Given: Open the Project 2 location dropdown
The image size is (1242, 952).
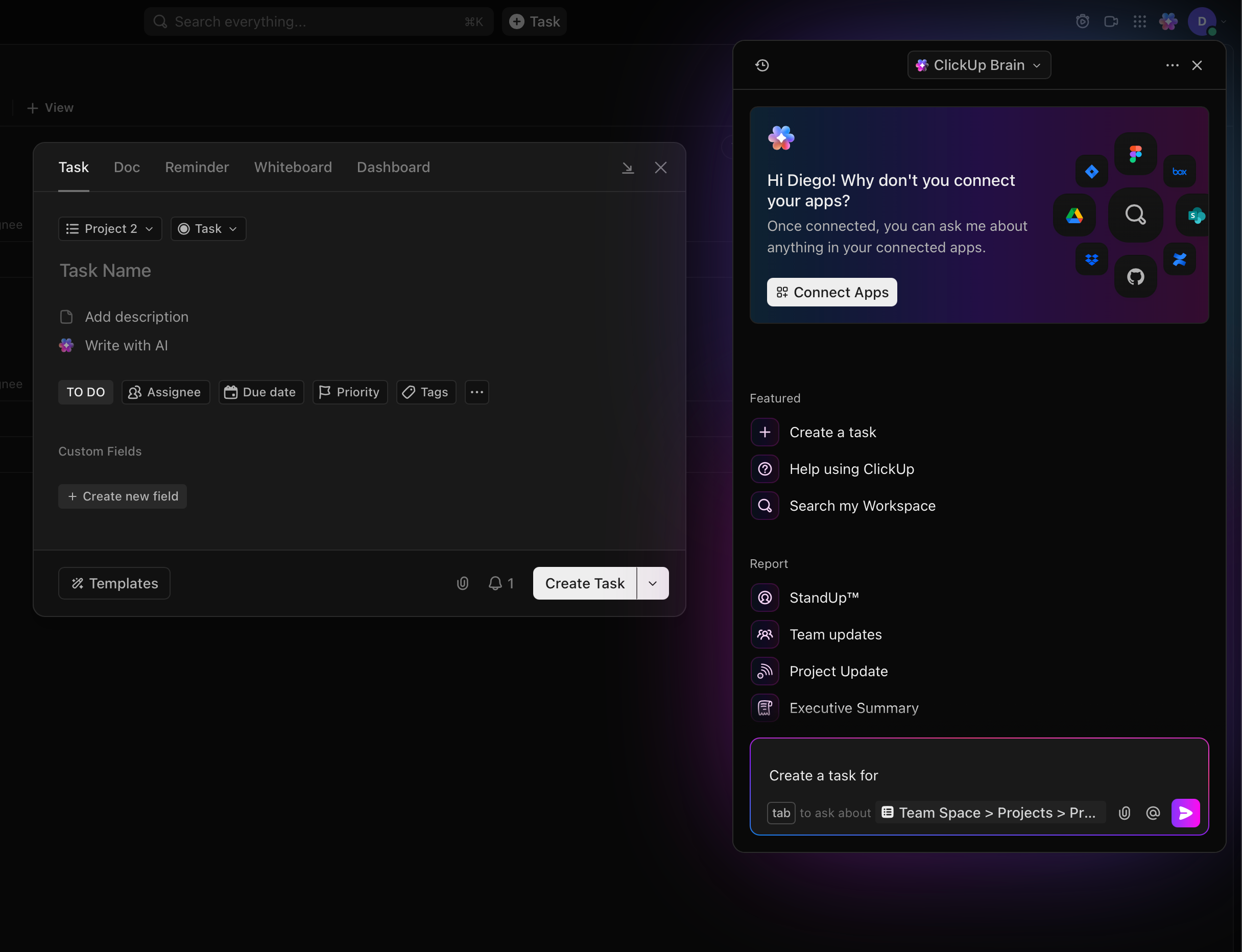Looking at the screenshot, I should 110,228.
